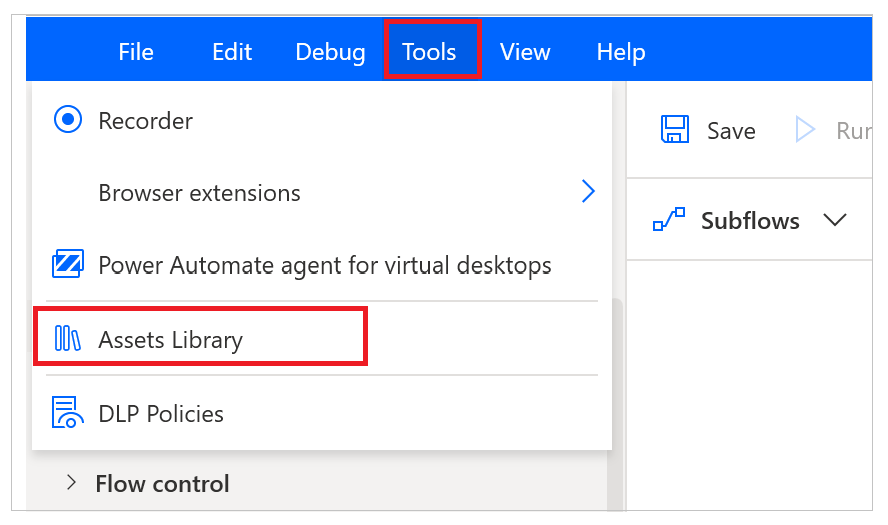Expand the Flow control actions group
The image size is (888, 525).
point(71,483)
